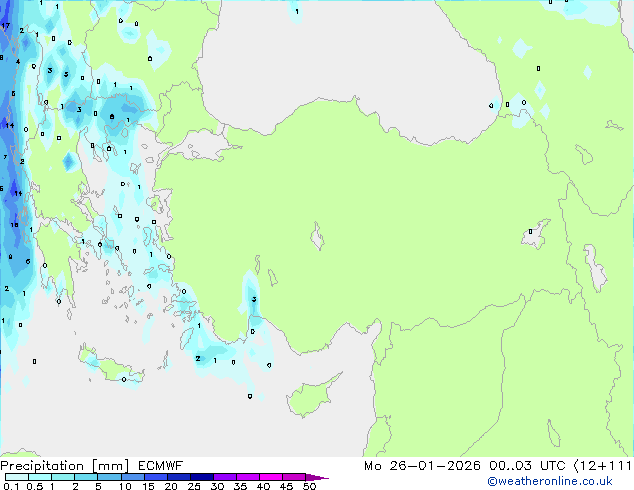Click the '15' legend label

[148, 486]
